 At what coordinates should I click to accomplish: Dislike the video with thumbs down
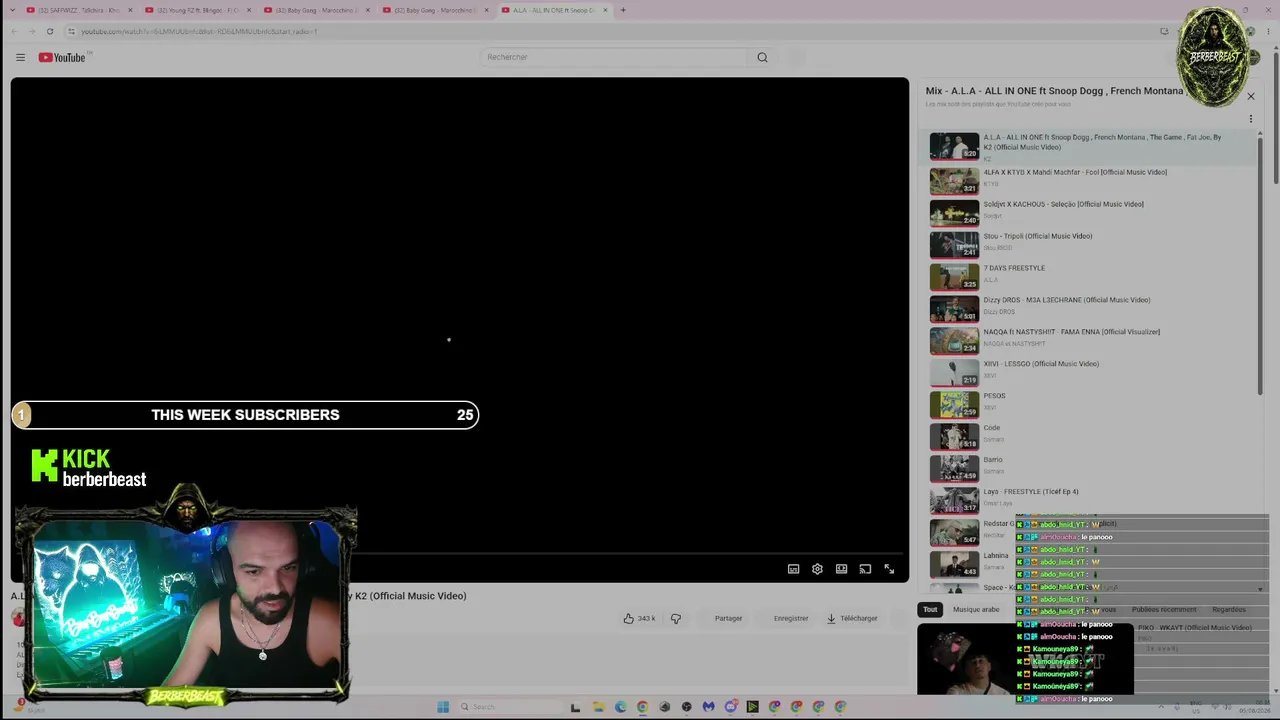pyautogui.click(x=676, y=618)
